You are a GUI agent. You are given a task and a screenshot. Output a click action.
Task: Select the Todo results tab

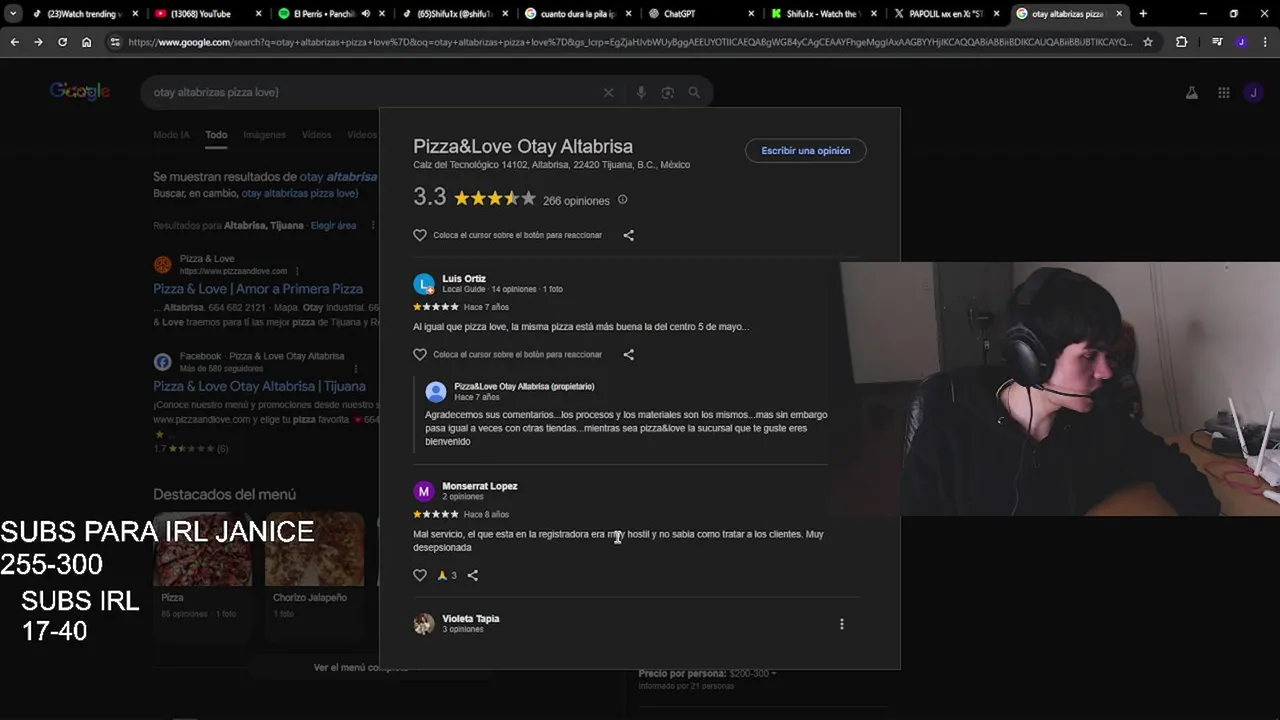pos(216,135)
